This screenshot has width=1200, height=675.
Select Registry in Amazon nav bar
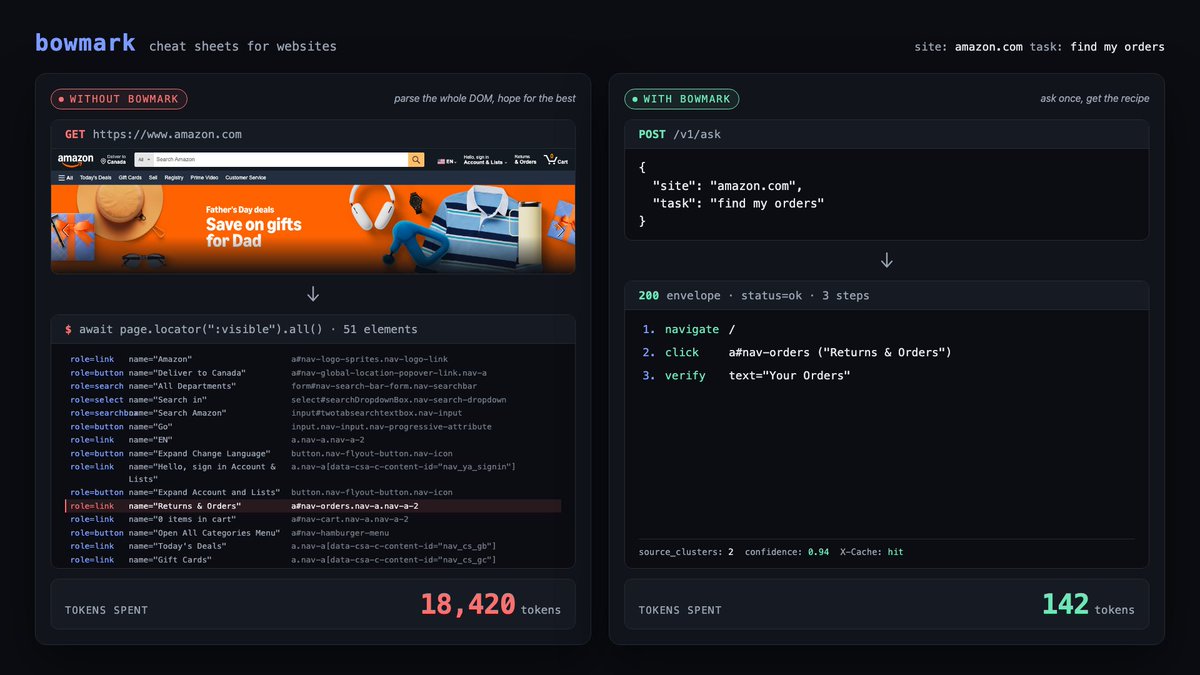174,177
